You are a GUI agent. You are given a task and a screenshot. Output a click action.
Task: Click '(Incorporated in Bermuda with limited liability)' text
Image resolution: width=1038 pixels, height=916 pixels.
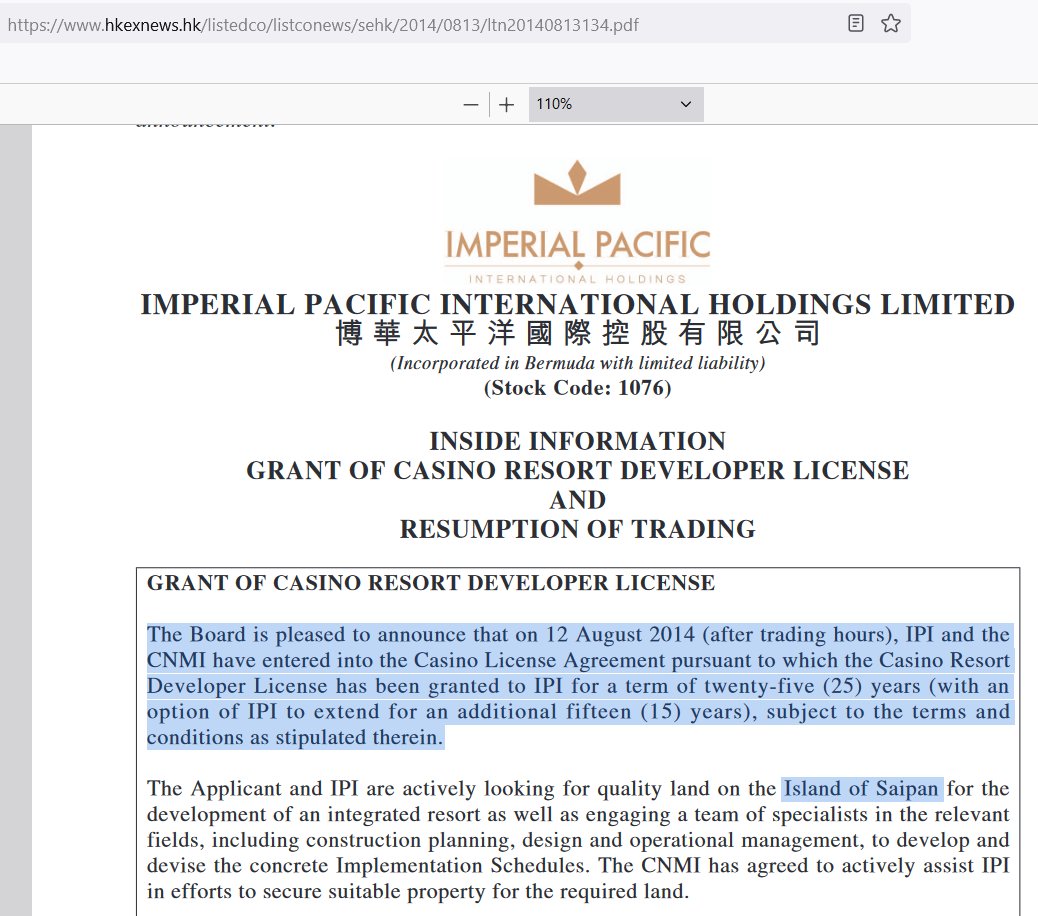pyautogui.click(x=577, y=363)
